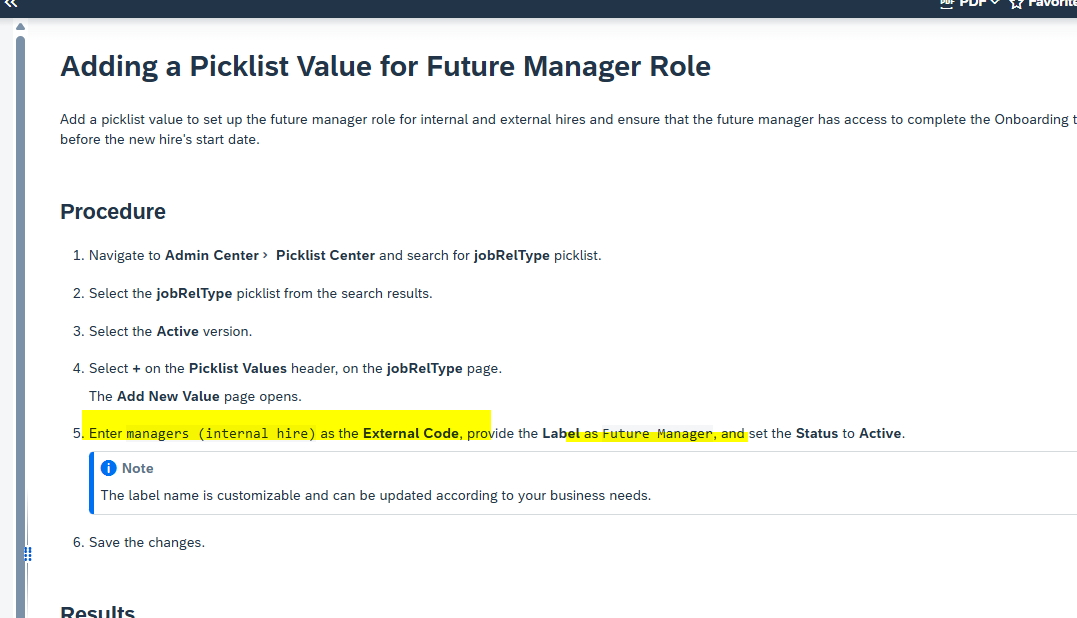Click the PDF document icon
Screen dimensions: 1077x618
point(947,4)
